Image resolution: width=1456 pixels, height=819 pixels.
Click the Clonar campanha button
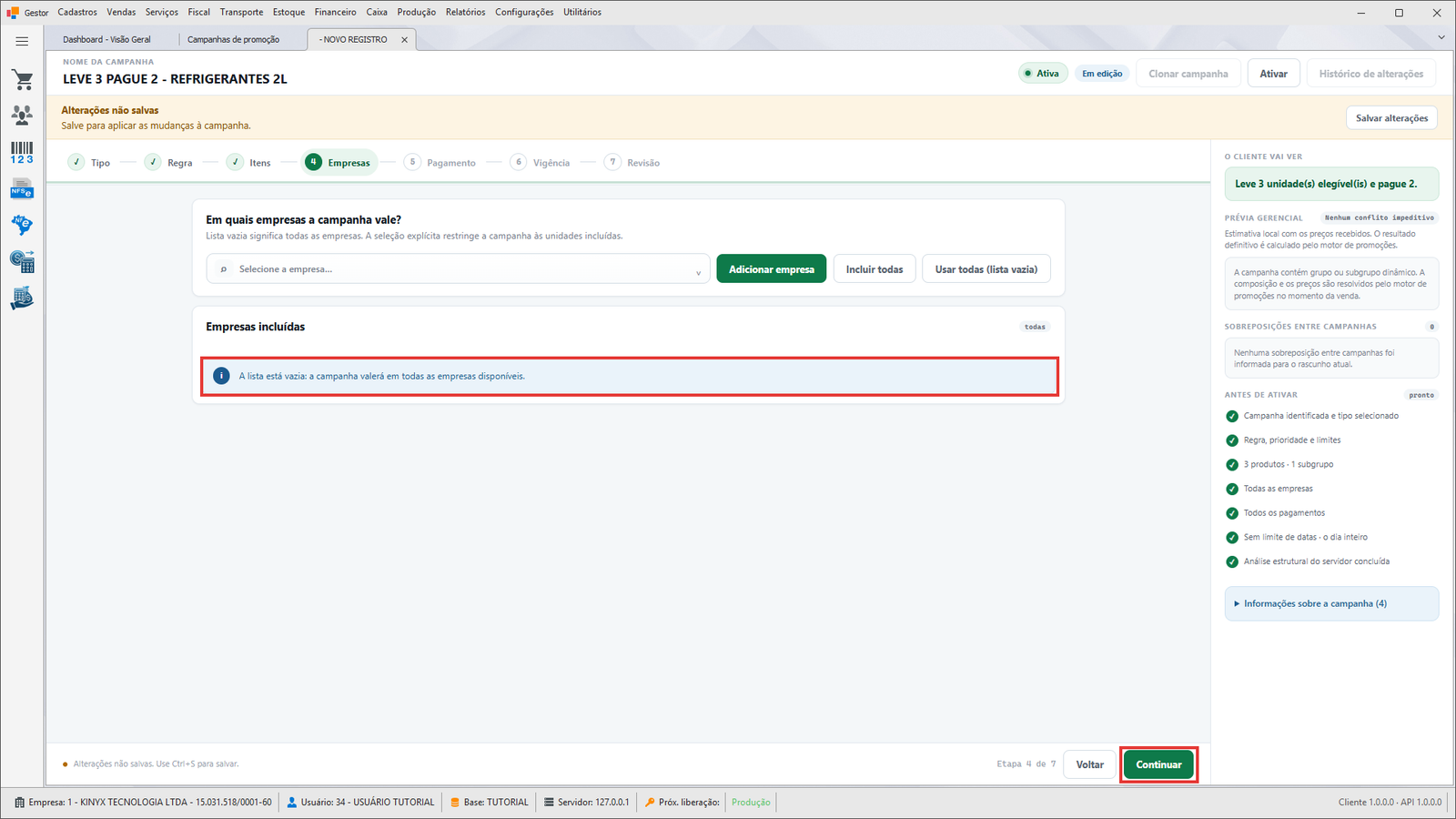[x=1188, y=74]
